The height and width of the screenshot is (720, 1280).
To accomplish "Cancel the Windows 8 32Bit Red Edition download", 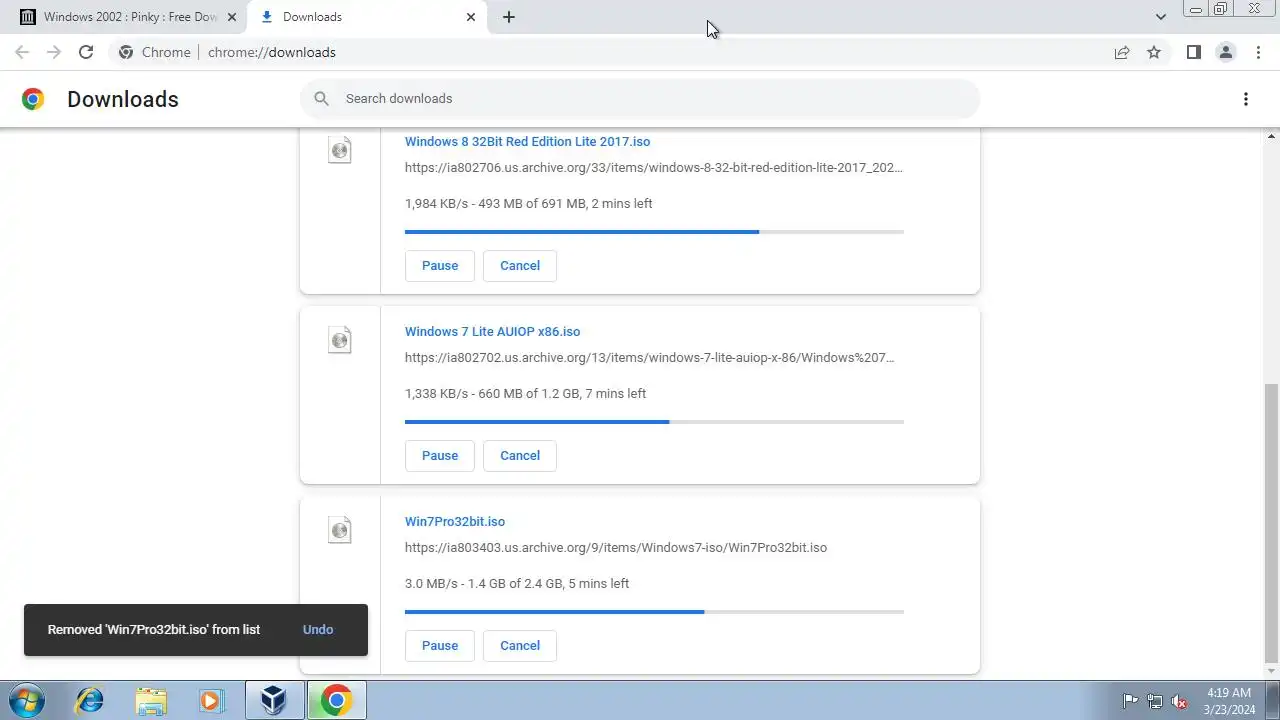I will click(x=520, y=265).
